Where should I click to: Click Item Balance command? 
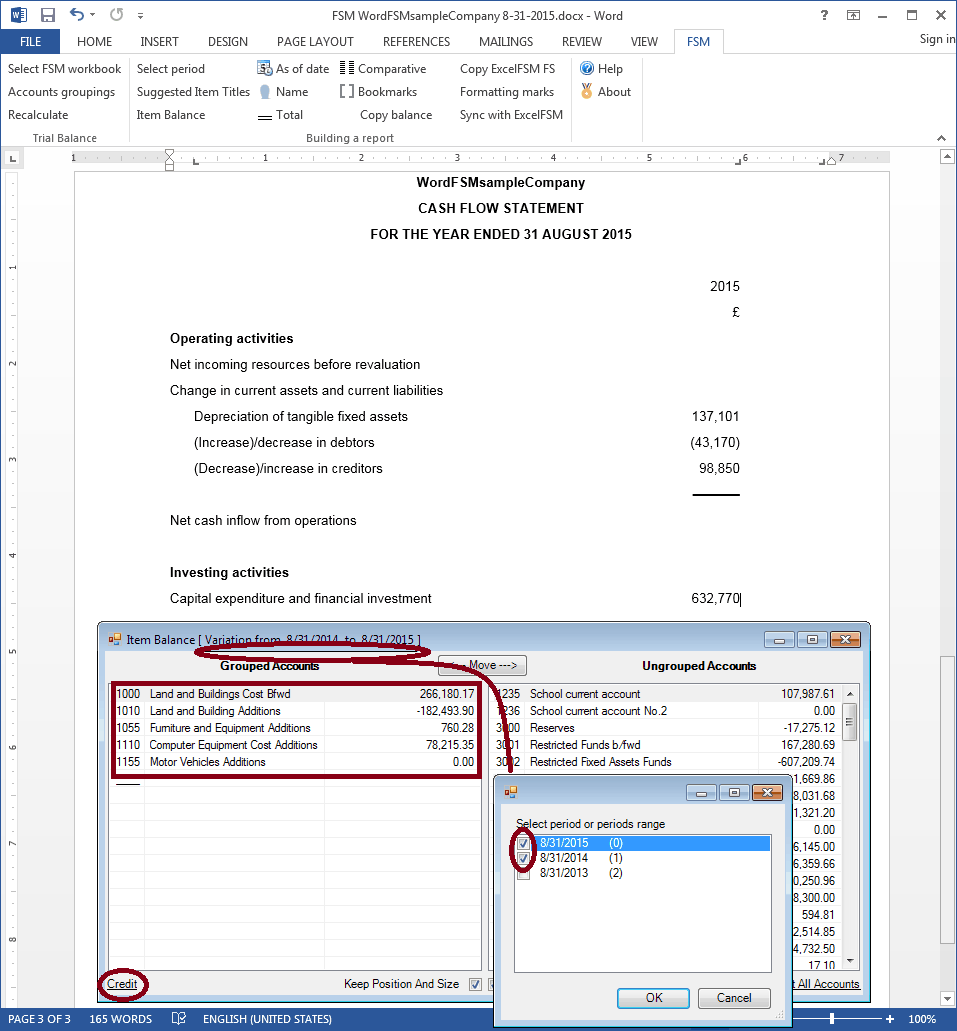(171, 114)
